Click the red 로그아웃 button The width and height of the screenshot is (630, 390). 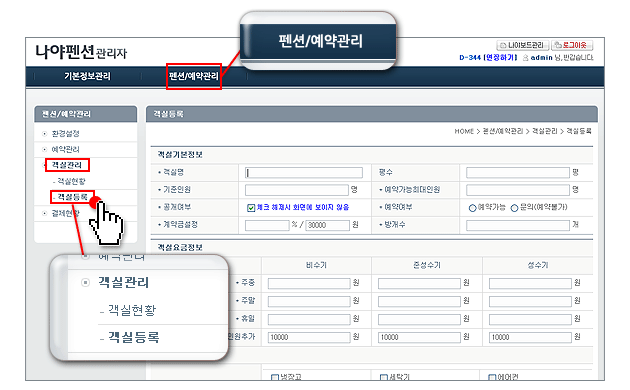tap(571, 45)
